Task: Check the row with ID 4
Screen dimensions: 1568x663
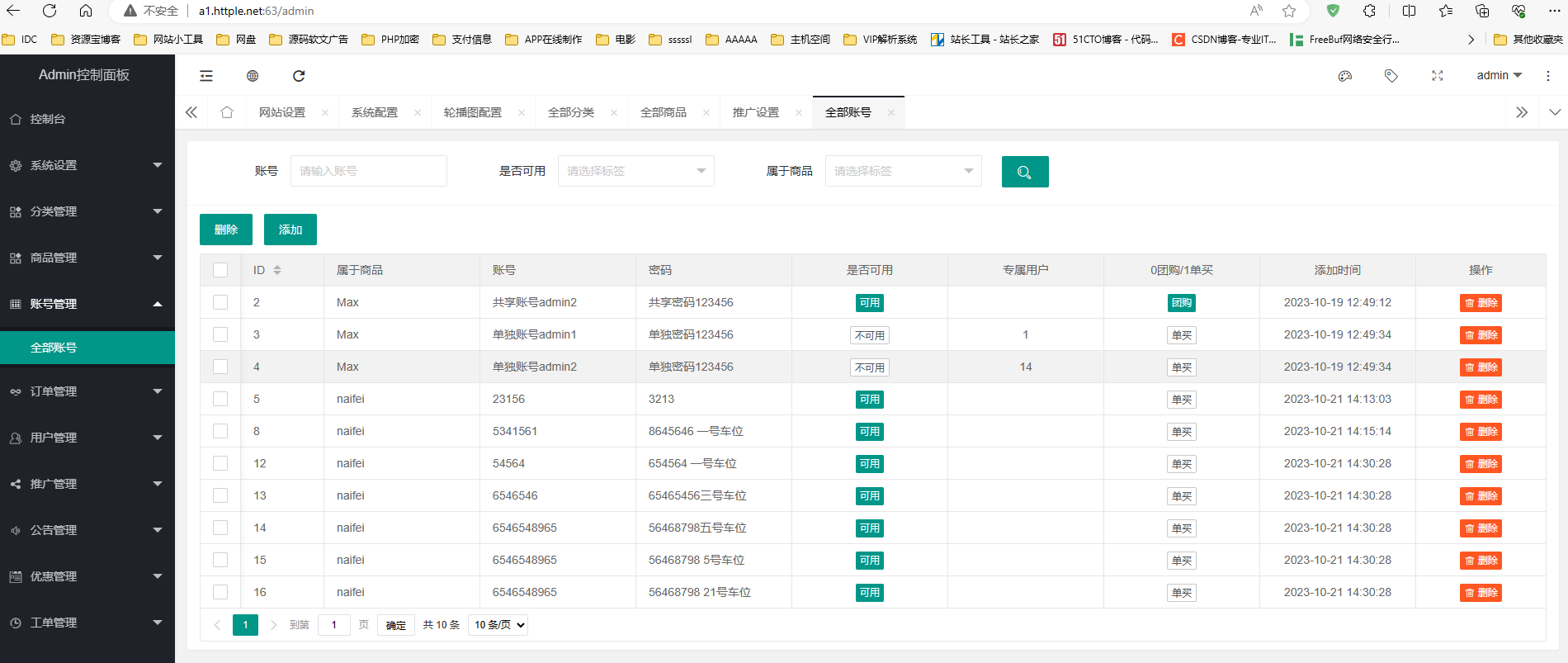Action: pyautogui.click(x=220, y=367)
